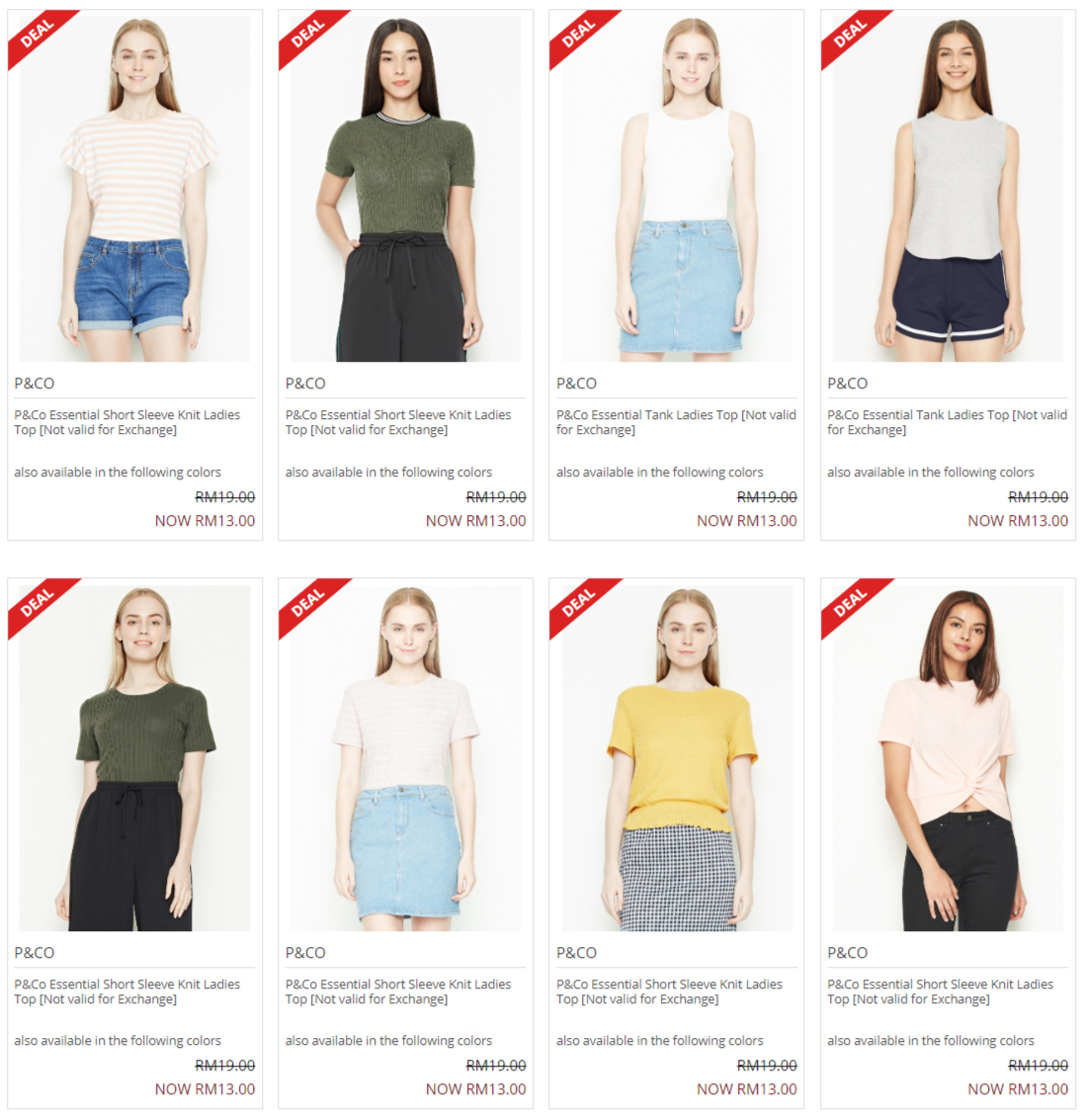Open the grey tank top product photo

click(x=948, y=189)
